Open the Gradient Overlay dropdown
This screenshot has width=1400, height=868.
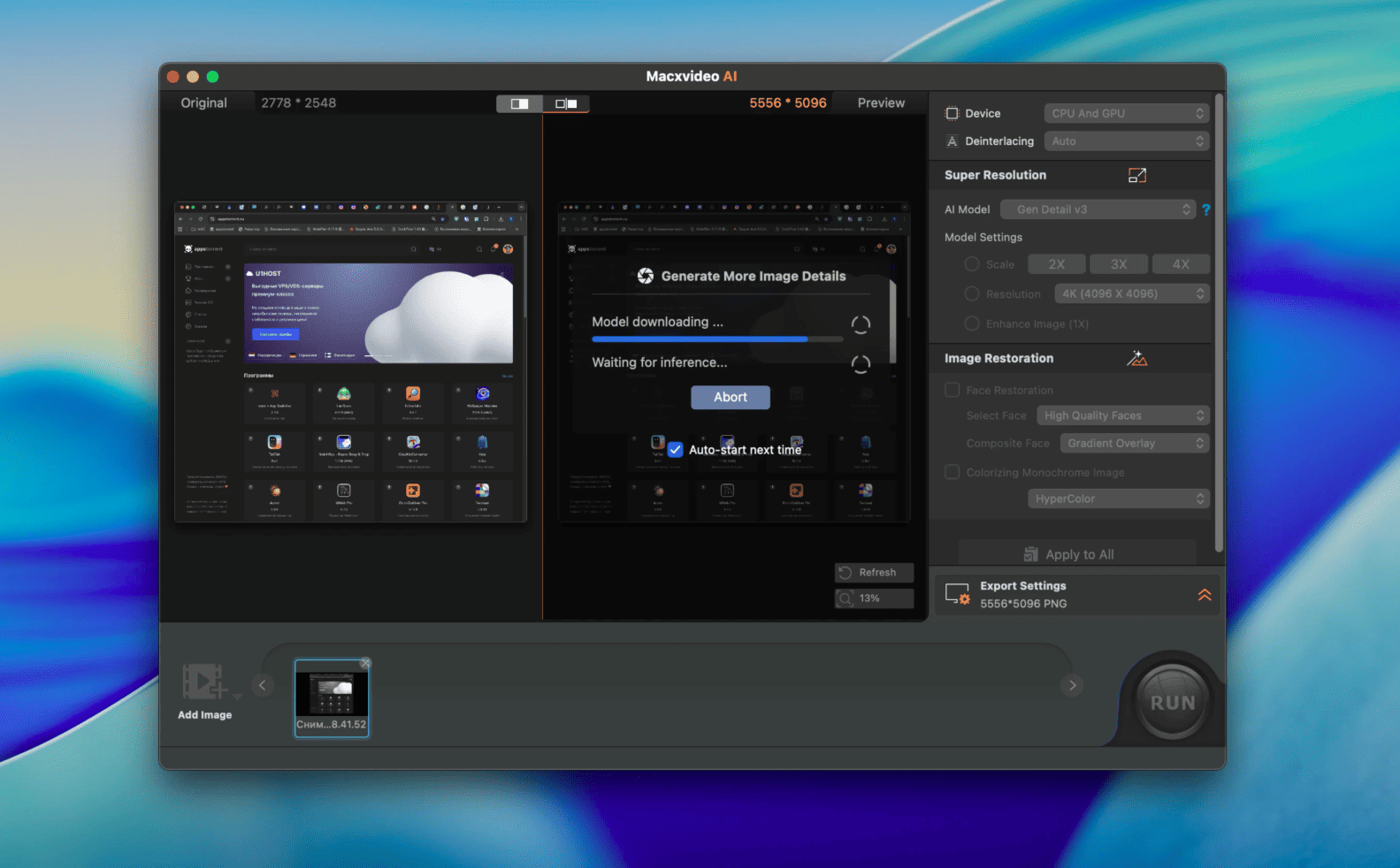(x=1135, y=443)
